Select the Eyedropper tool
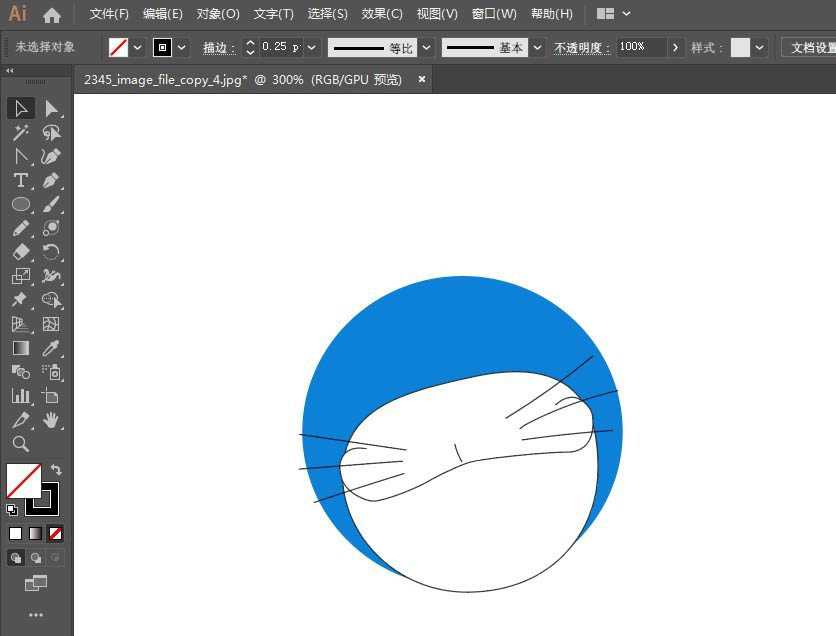Viewport: 836px width, 636px height. (49, 348)
